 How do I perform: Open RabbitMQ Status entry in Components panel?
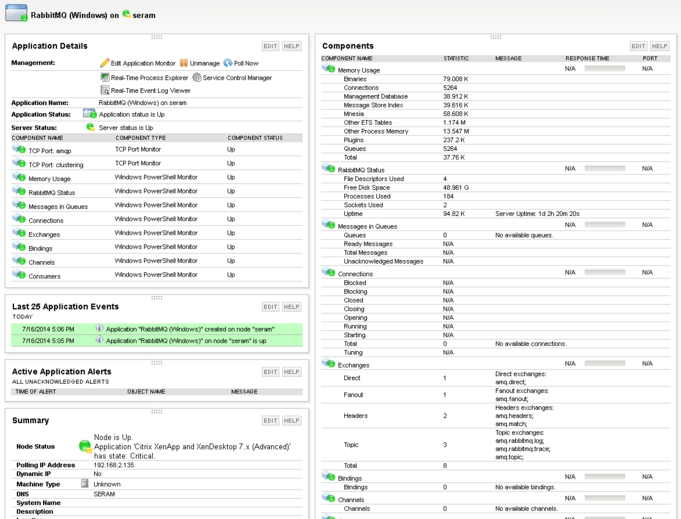click(361, 170)
